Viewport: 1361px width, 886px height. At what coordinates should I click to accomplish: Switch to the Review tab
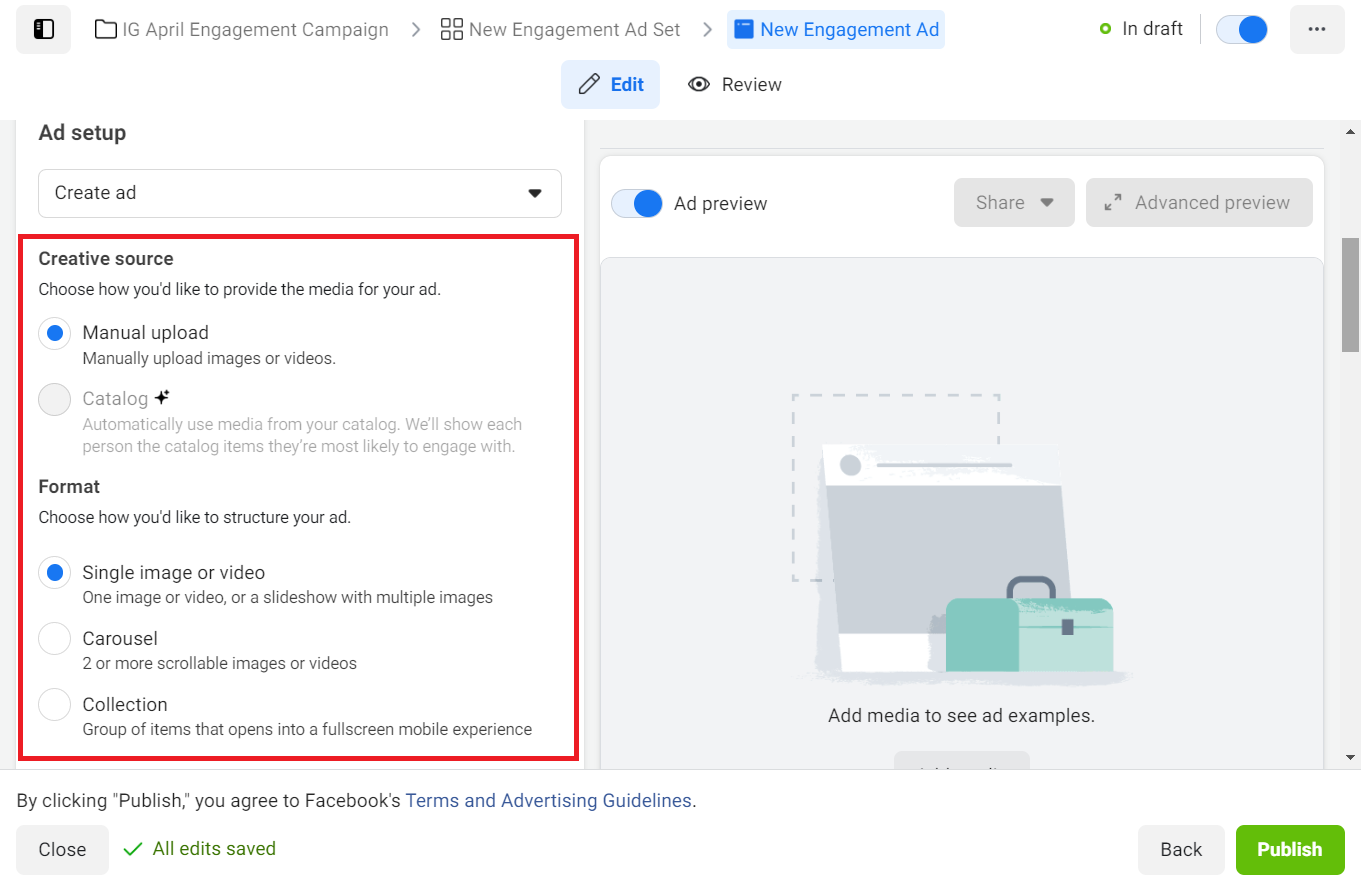point(735,84)
